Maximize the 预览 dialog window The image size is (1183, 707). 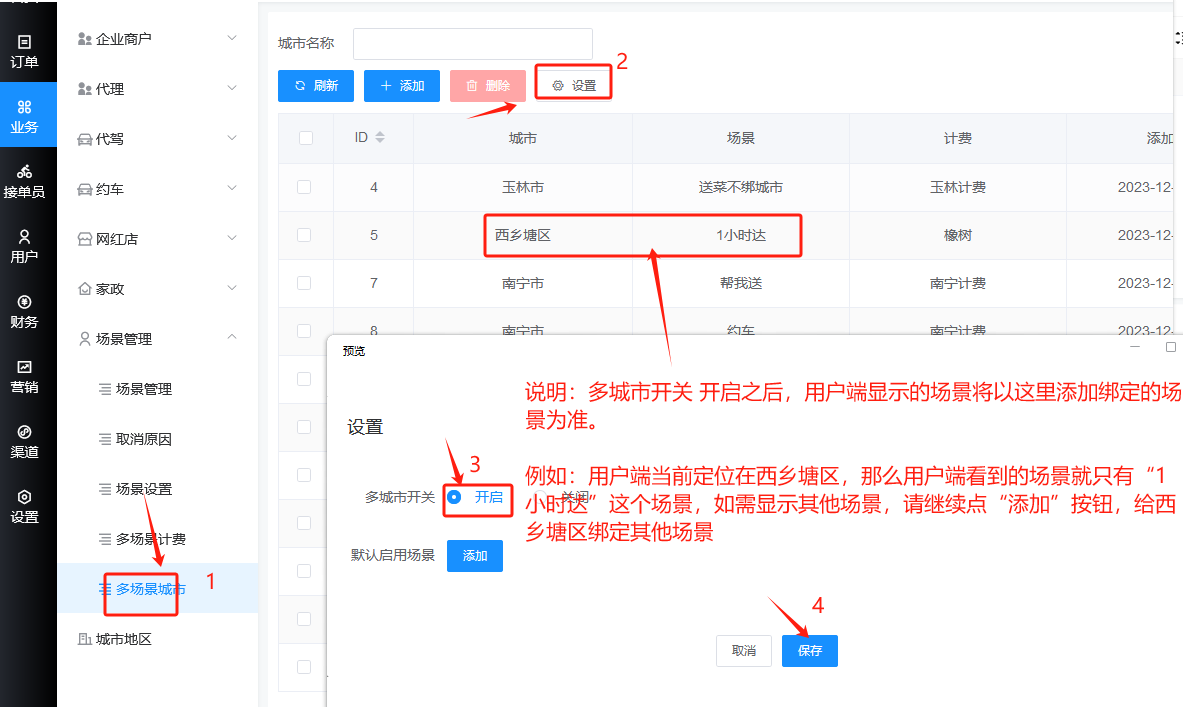tap(1170, 347)
